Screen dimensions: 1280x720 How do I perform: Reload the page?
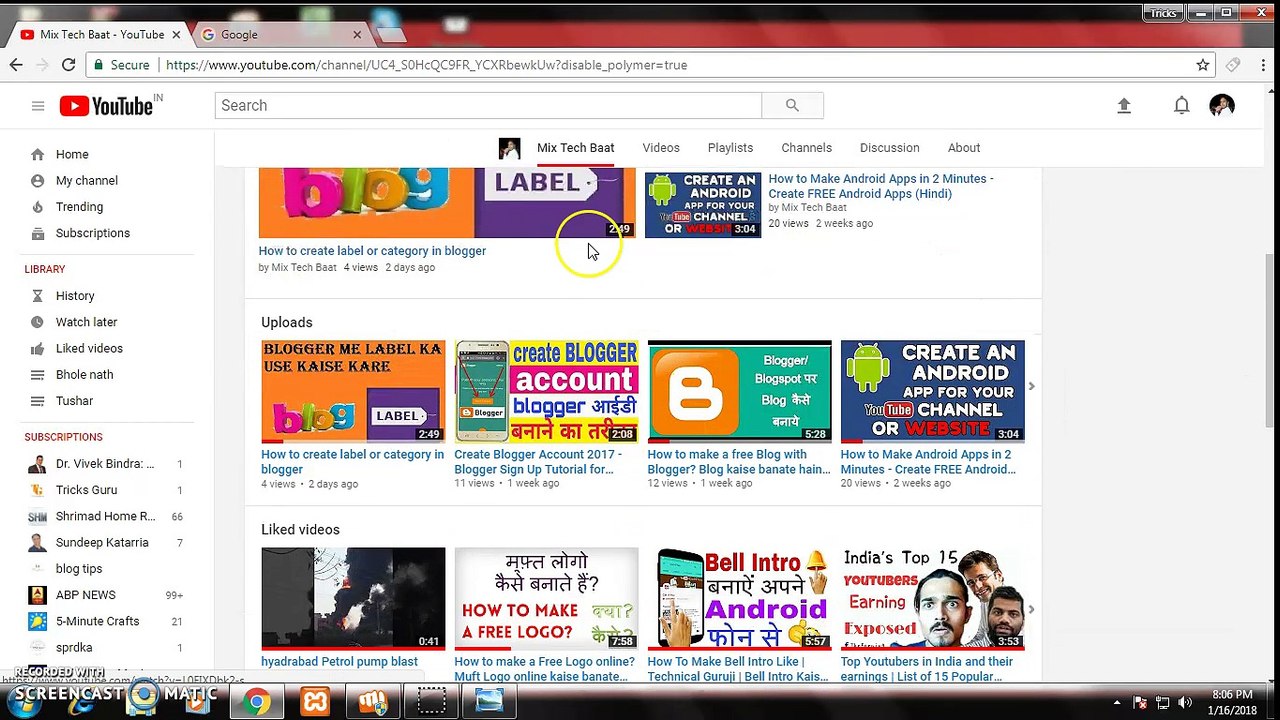(x=68, y=65)
